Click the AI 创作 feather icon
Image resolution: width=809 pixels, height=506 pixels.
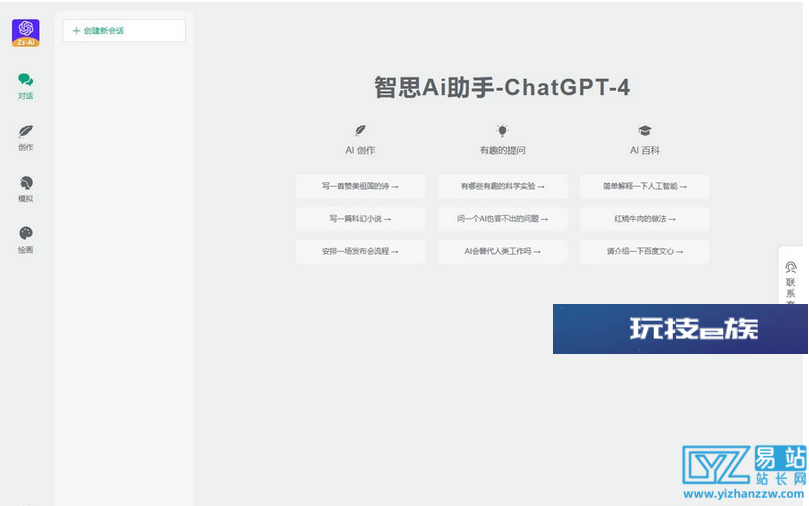(360, 130)
